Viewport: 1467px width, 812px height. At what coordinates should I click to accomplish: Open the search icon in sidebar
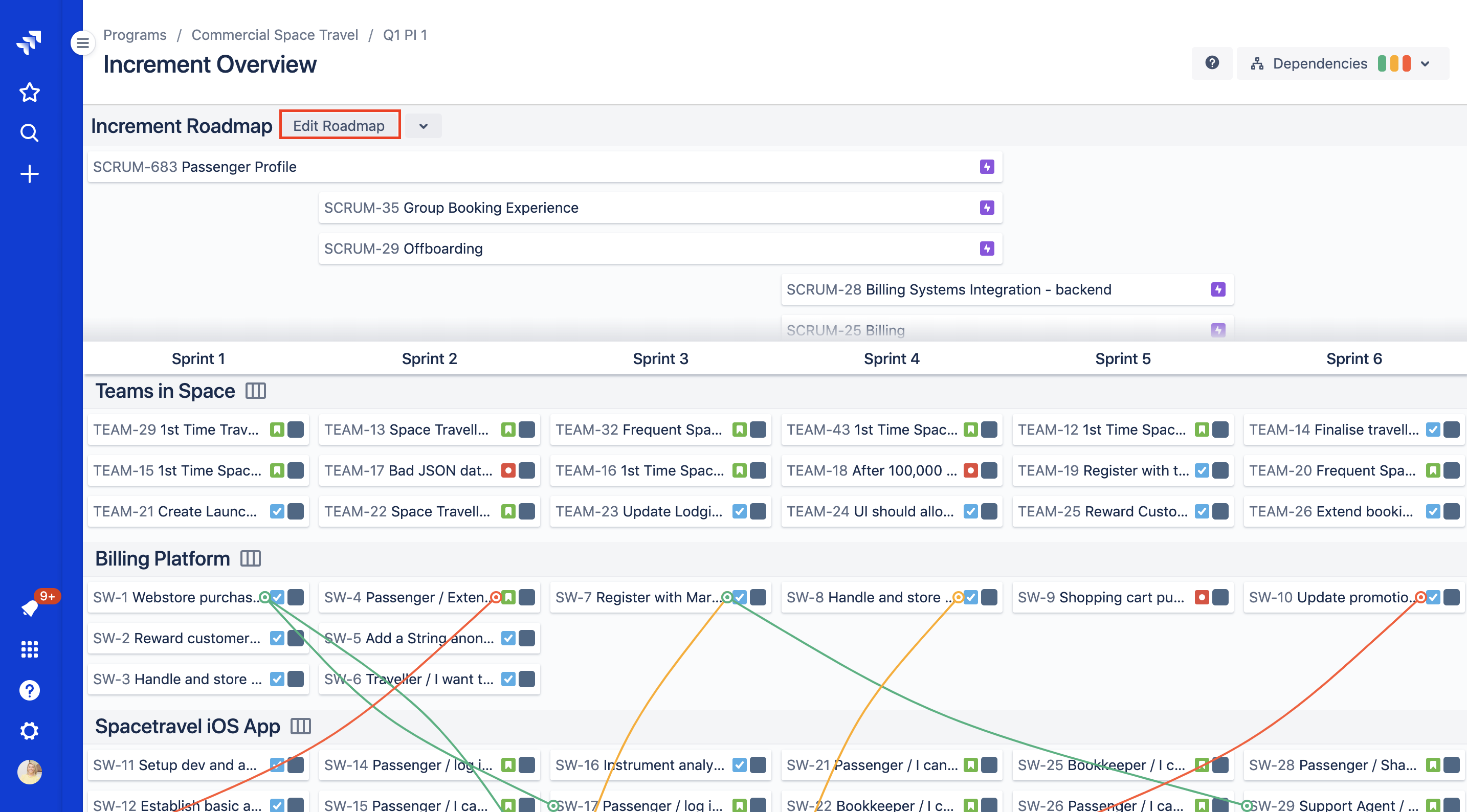(29, 132)
